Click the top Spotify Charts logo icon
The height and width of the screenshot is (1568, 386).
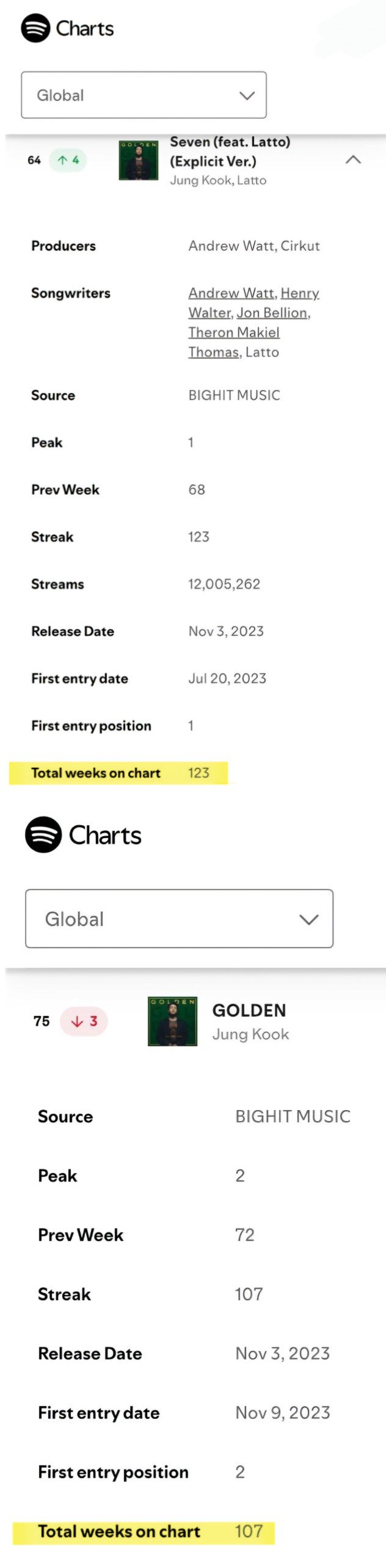(x=35, y=28)
